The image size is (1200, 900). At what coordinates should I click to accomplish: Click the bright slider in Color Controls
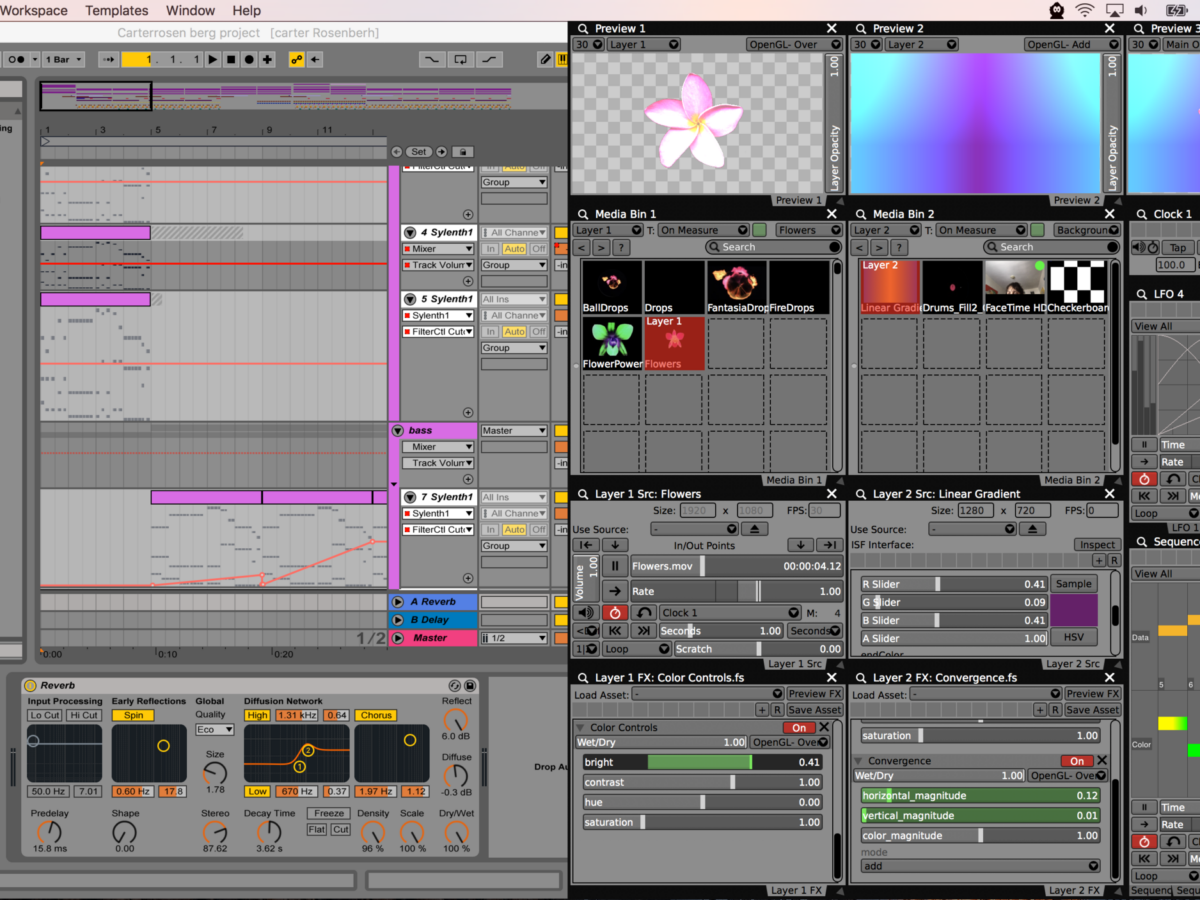[702, 762]
